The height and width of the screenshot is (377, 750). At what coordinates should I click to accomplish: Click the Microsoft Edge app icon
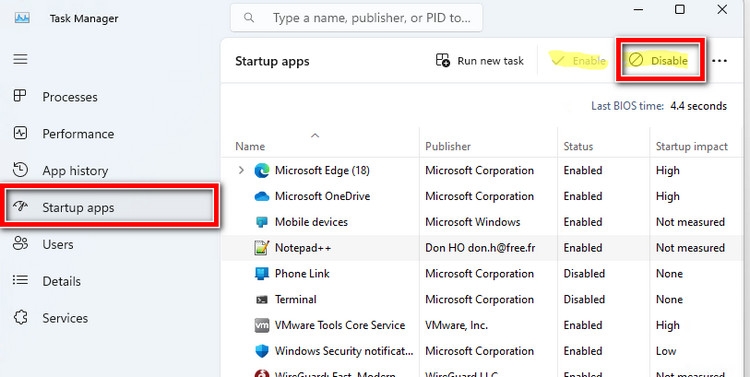click(262, 170)
